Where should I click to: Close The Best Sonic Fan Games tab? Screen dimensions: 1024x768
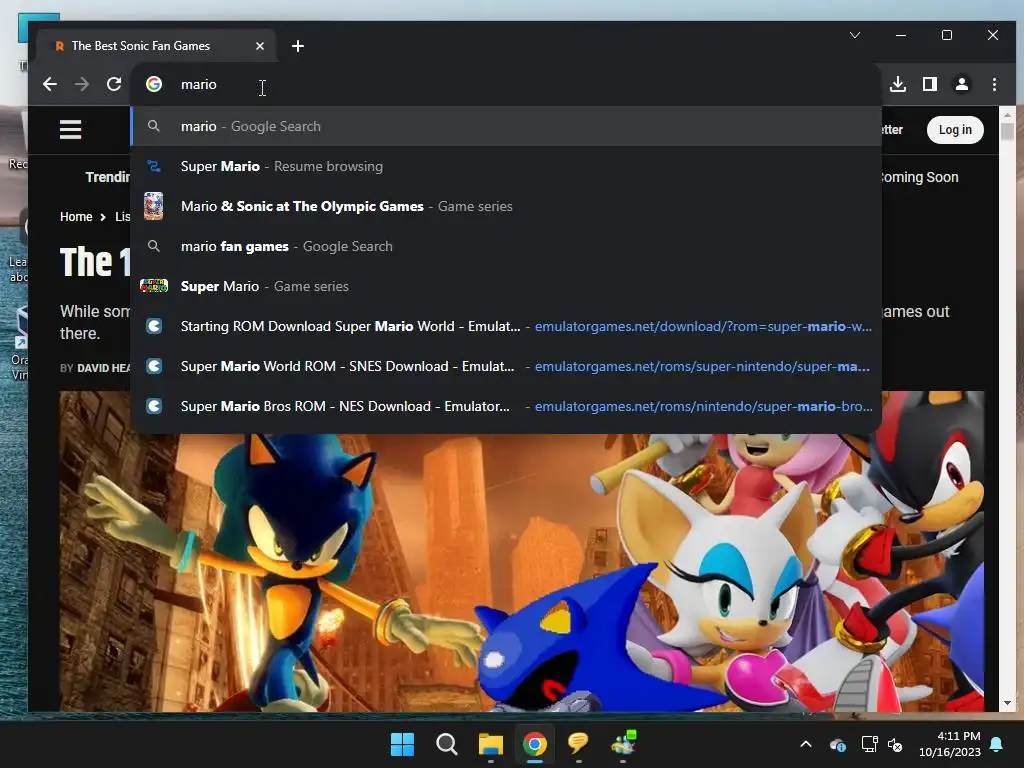pyautogui.click(x=260, y=46)
